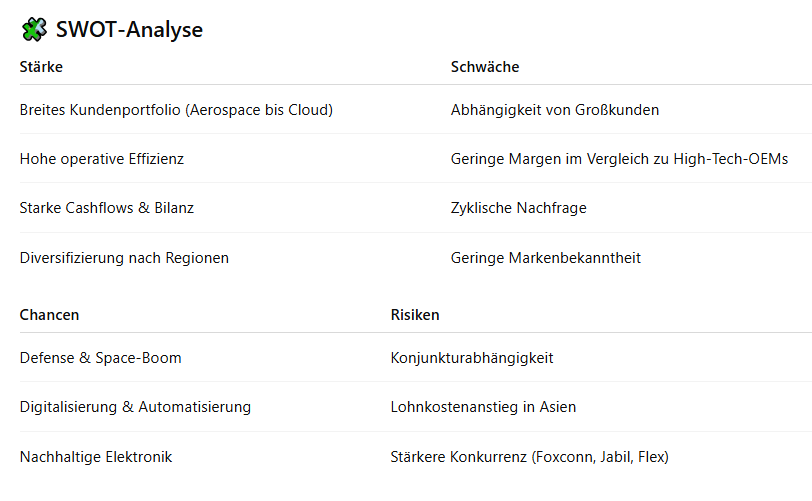Click Geringe Margen im Vergleich cell
Screen dimensions: 812x501
pos(619,159)
